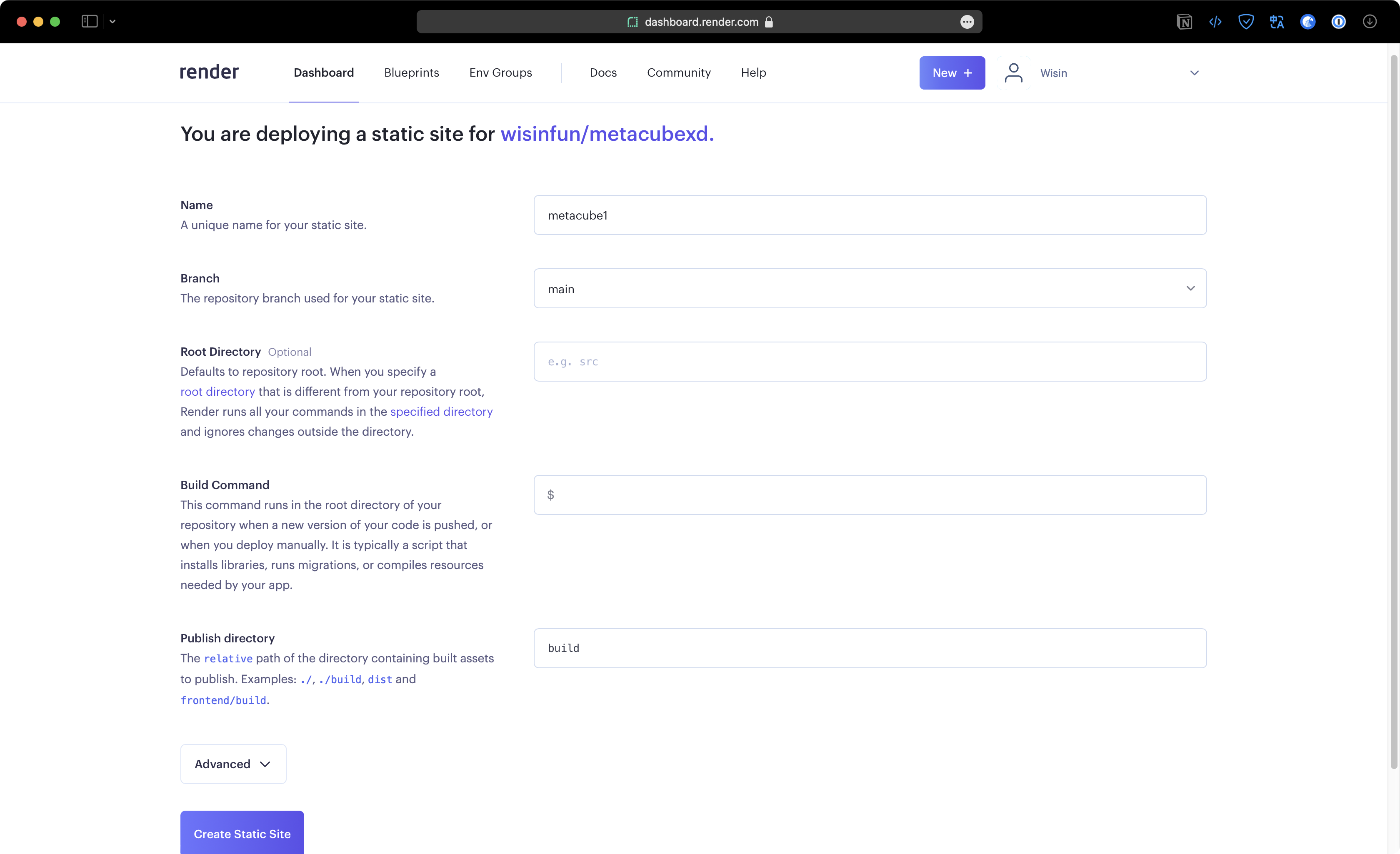
Task: Click the render logo
Action: (208, 72)
